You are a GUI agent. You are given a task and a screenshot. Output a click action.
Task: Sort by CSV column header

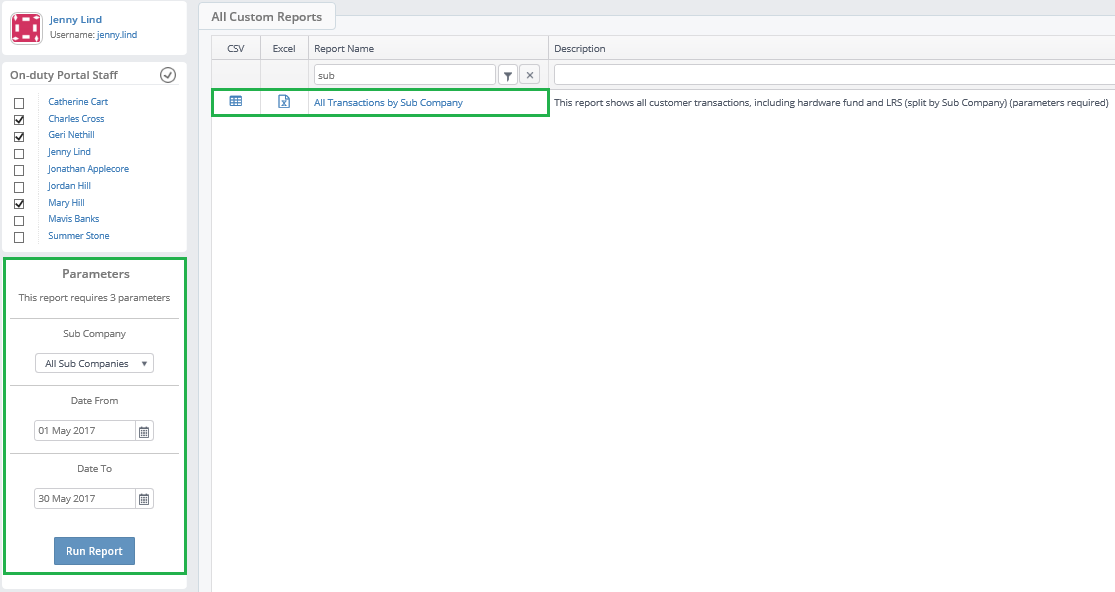tap(235, 48)
